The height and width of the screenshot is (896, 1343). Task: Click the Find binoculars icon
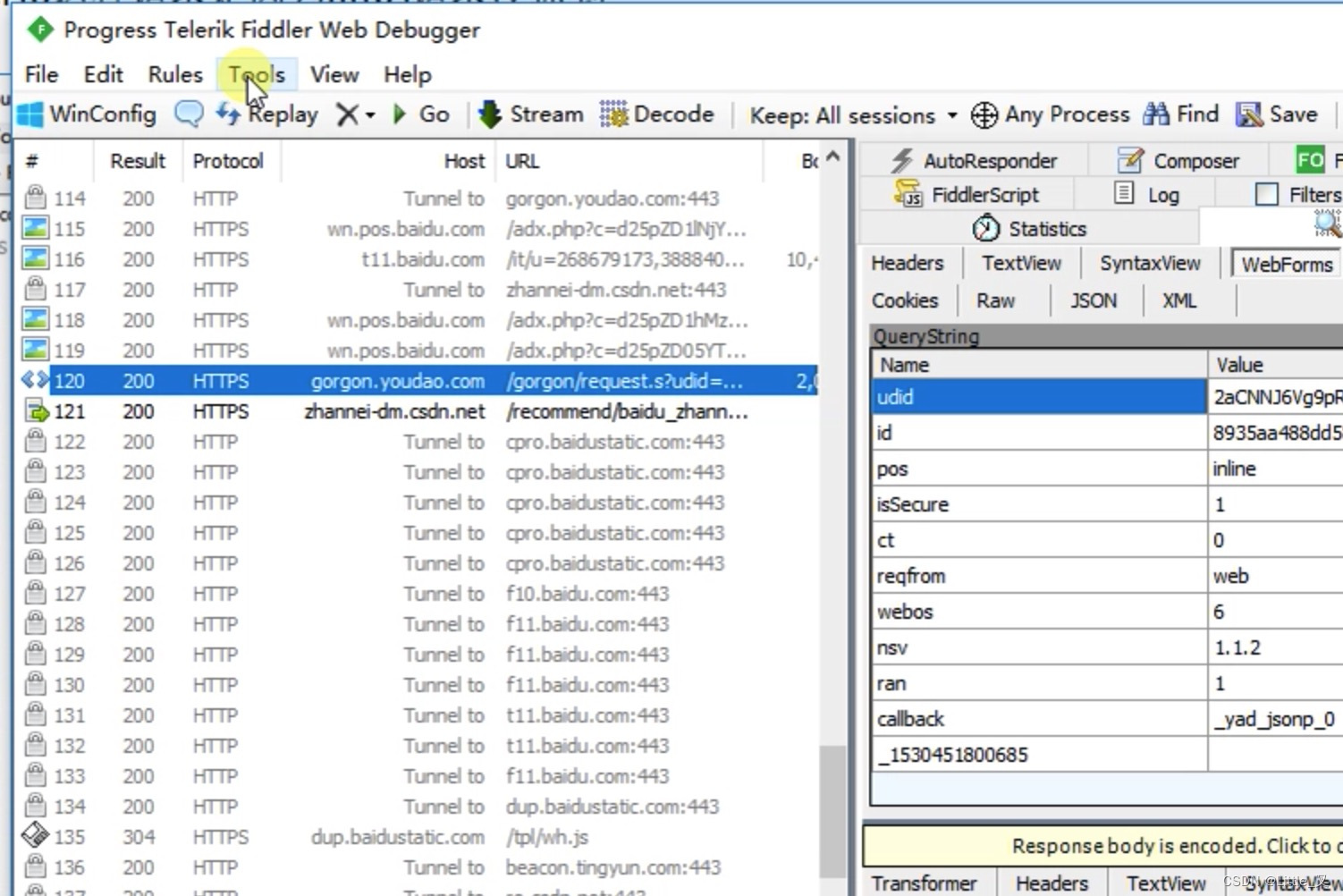pos(1156,114)
